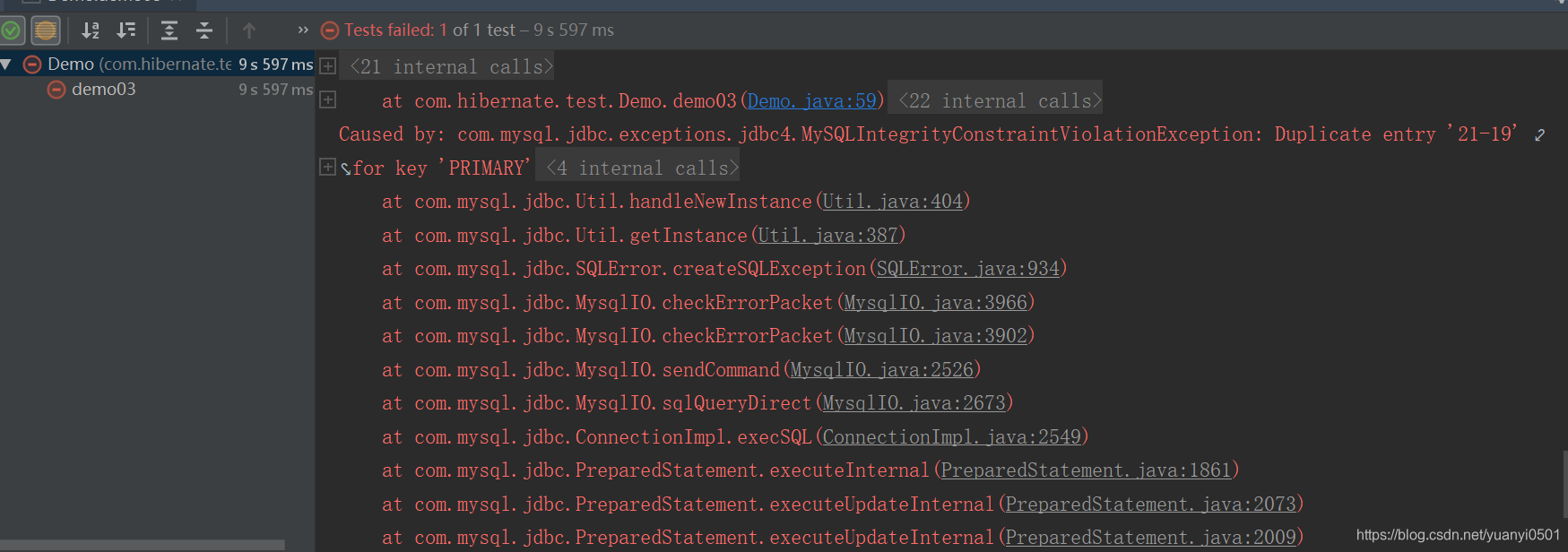The image size is (1568, 552).
Task: Click the red failed icon in status line
Action: pyautogui.click(x=330, y=30)
